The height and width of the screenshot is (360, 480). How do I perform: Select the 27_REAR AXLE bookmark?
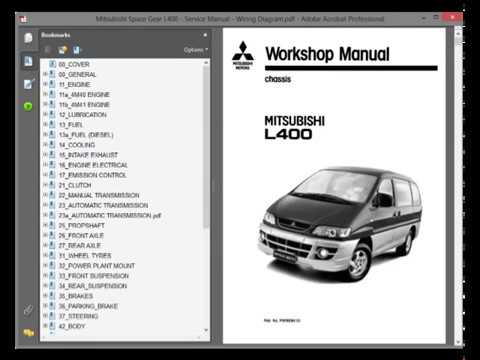click(79, 245)
